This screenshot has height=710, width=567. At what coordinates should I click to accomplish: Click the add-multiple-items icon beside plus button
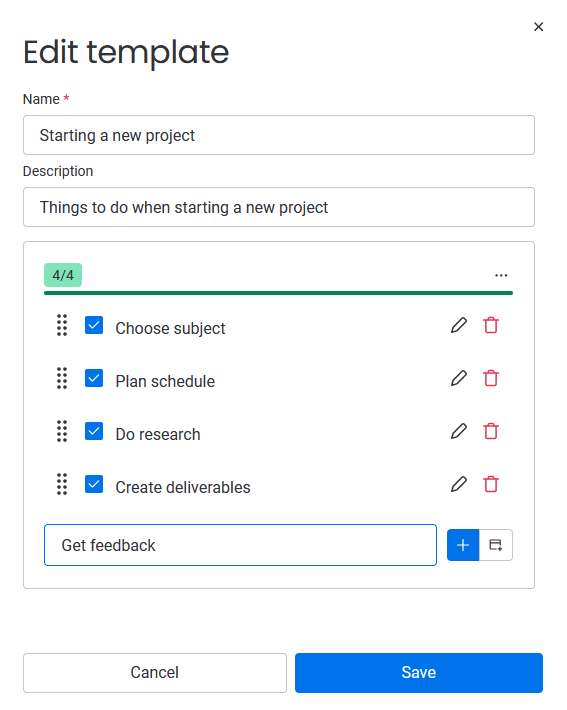coord(496,545)
